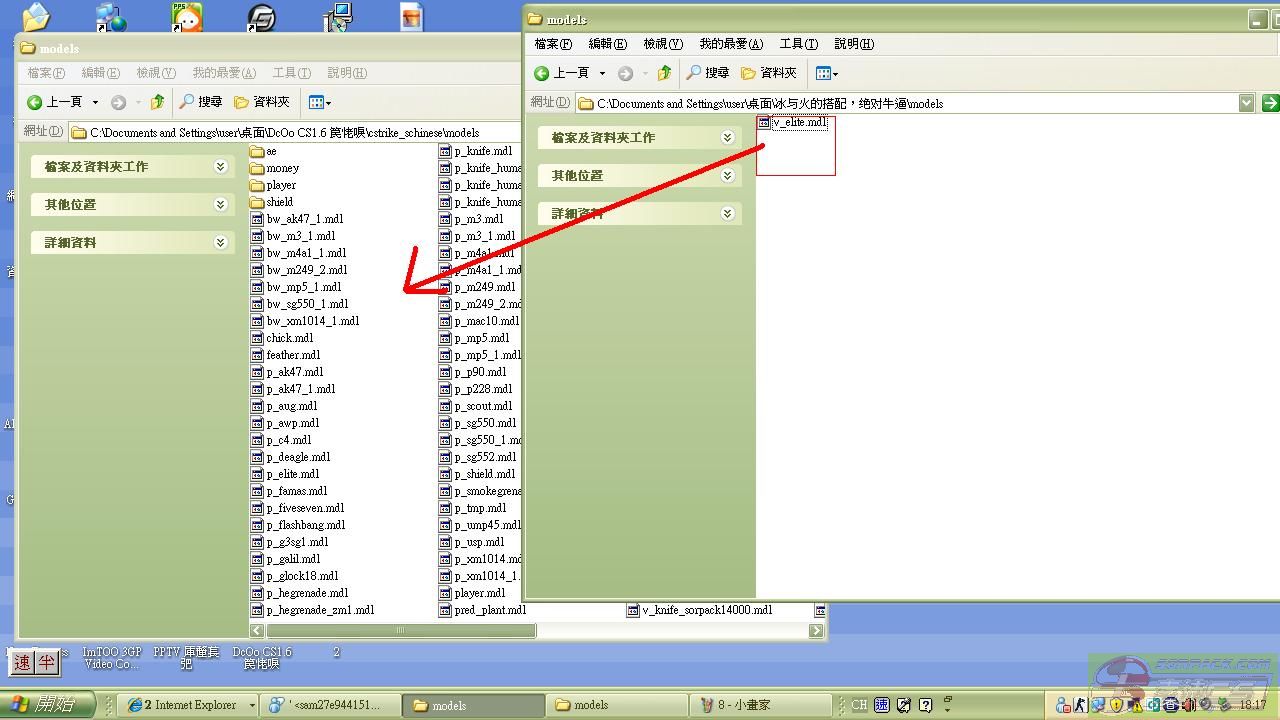1280x720 pixels.
Task: Expand the 其他位置 panel in left window
Action: click(x=220, y=205)
